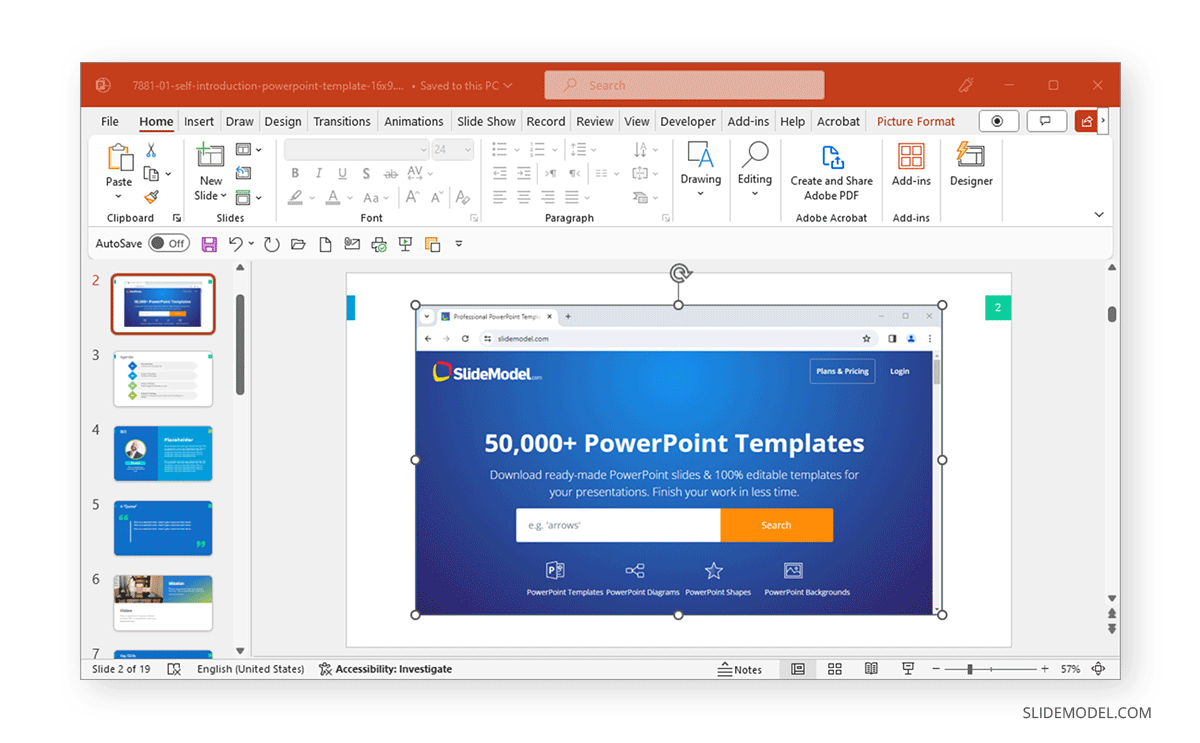Click the Open folder icon

(298, 244)
